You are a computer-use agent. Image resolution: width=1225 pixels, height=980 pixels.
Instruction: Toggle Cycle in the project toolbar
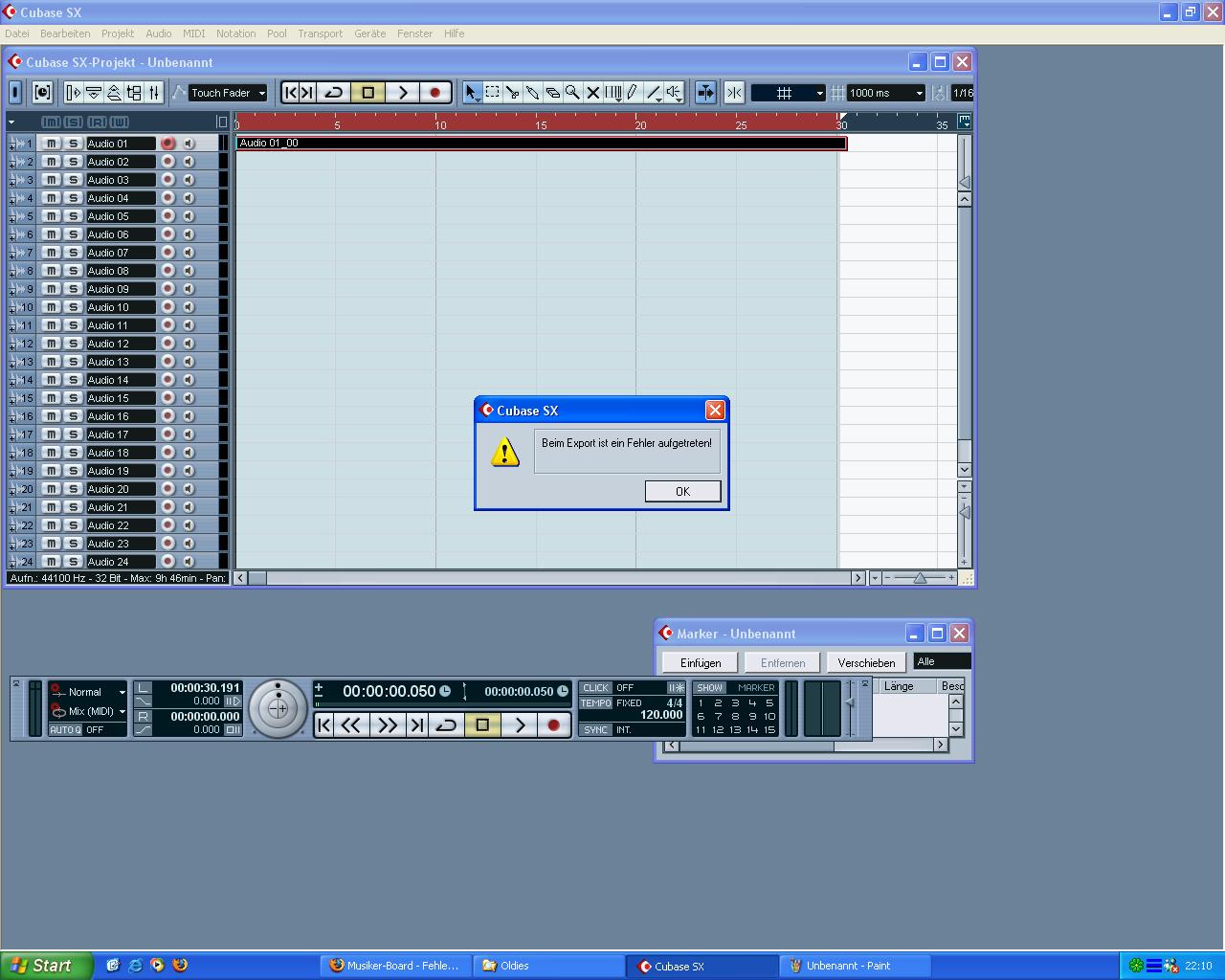(x=334, y=93)
